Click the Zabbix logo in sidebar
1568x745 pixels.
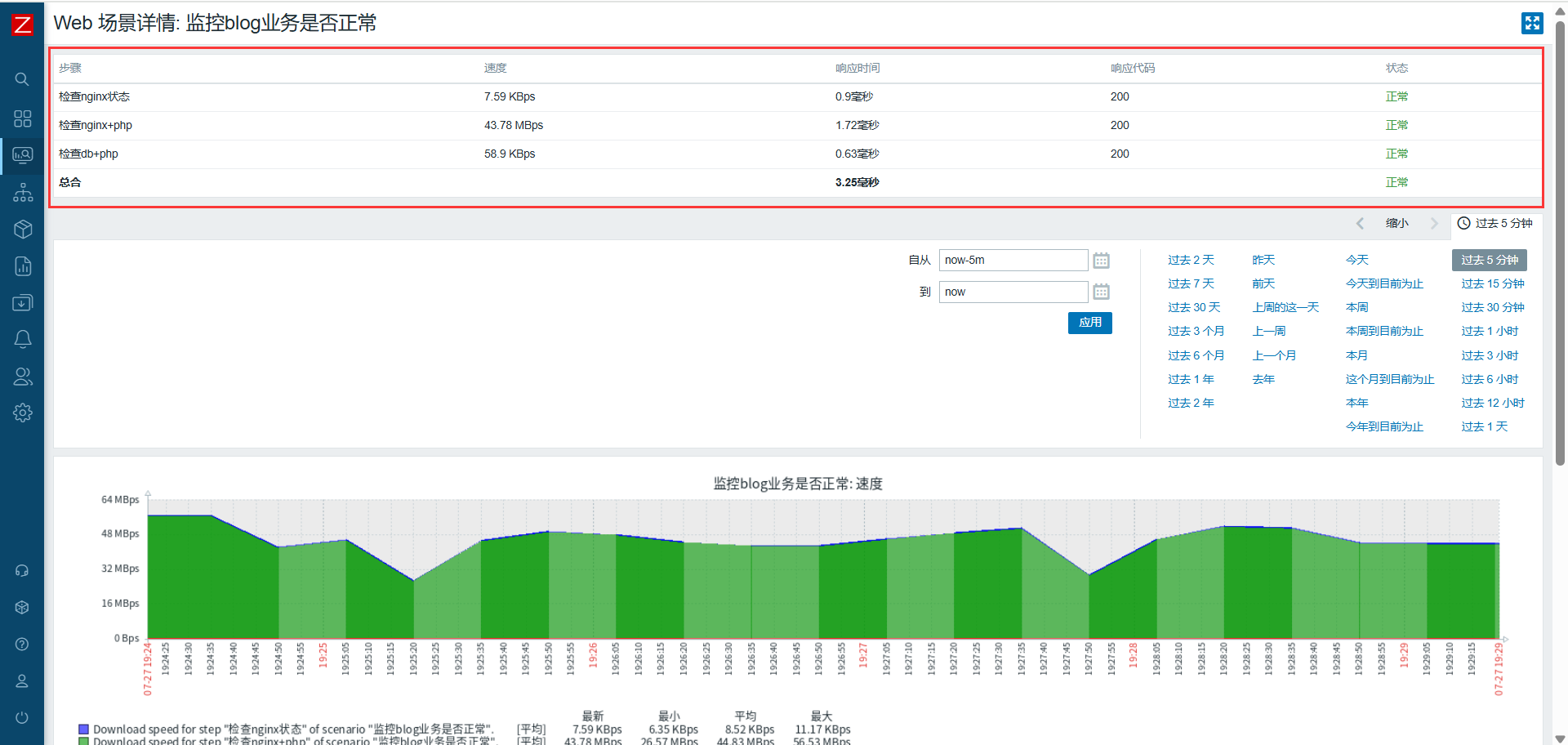tap(22, 25)
